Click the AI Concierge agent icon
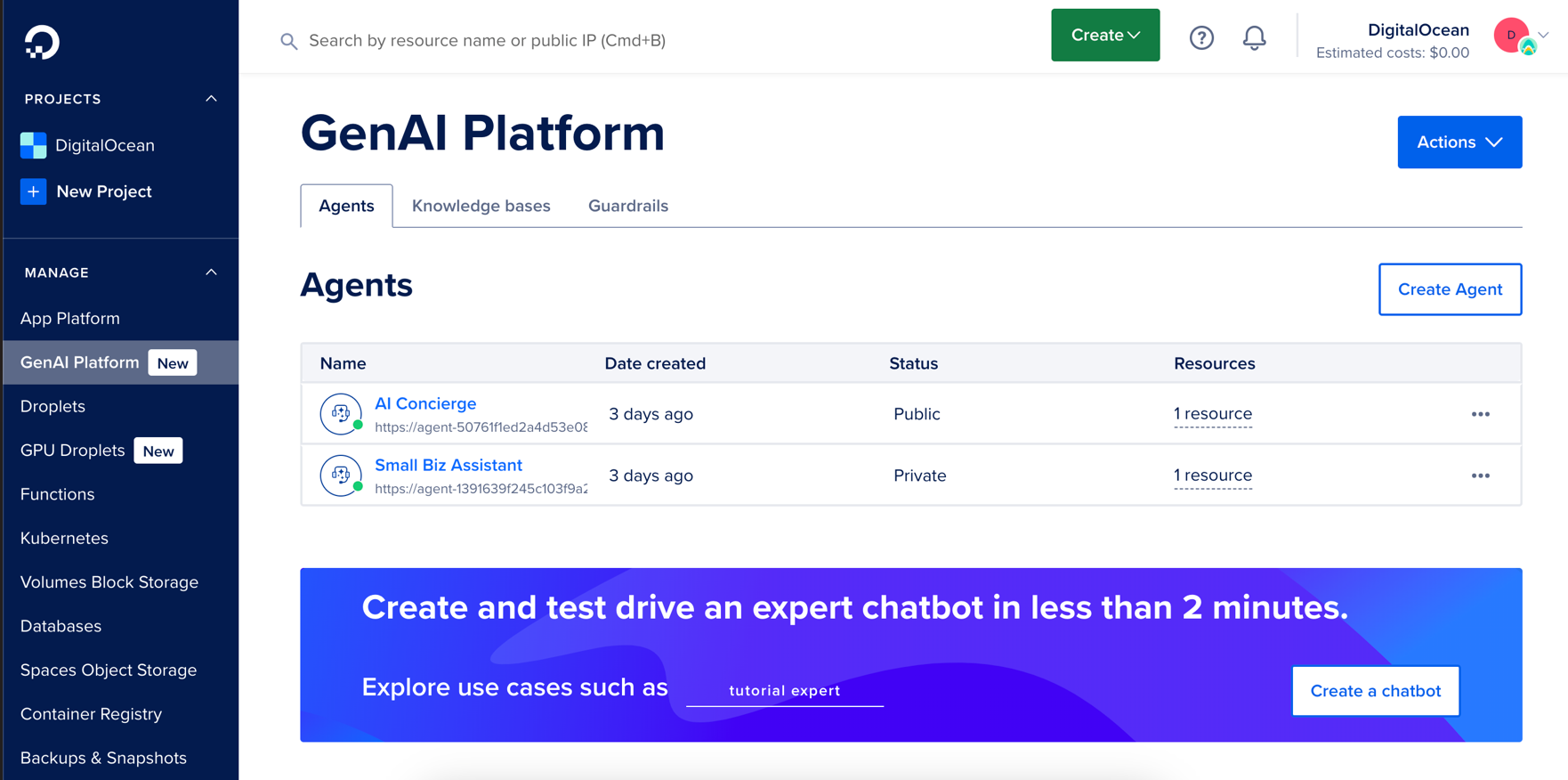Viewport: 1568px width, 780px height. coord(341,414)
